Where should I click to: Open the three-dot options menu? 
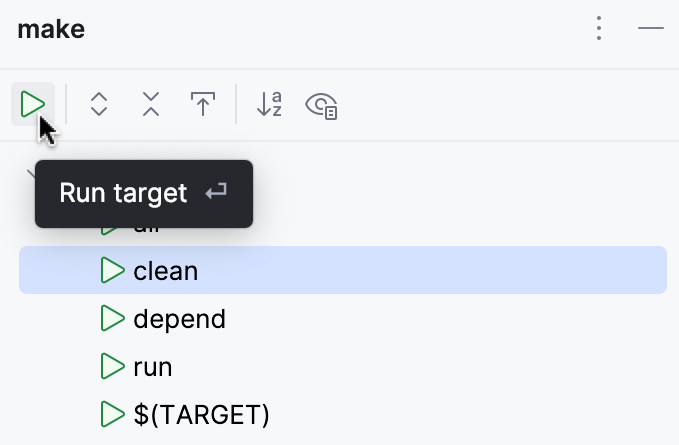click(599, 29)
